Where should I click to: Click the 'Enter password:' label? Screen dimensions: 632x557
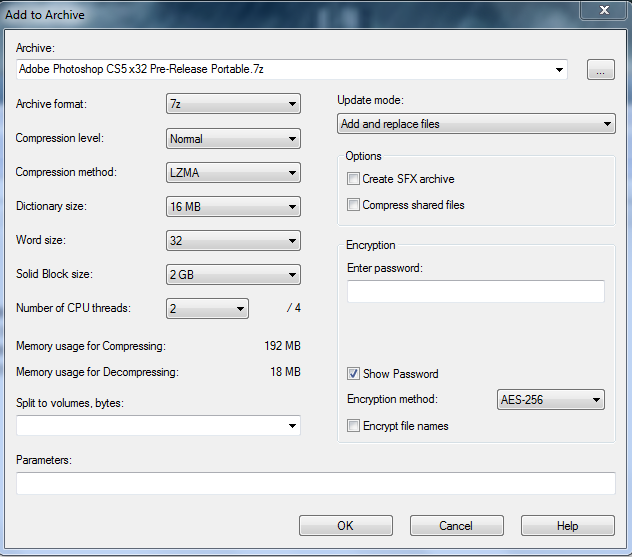point(385,268)
